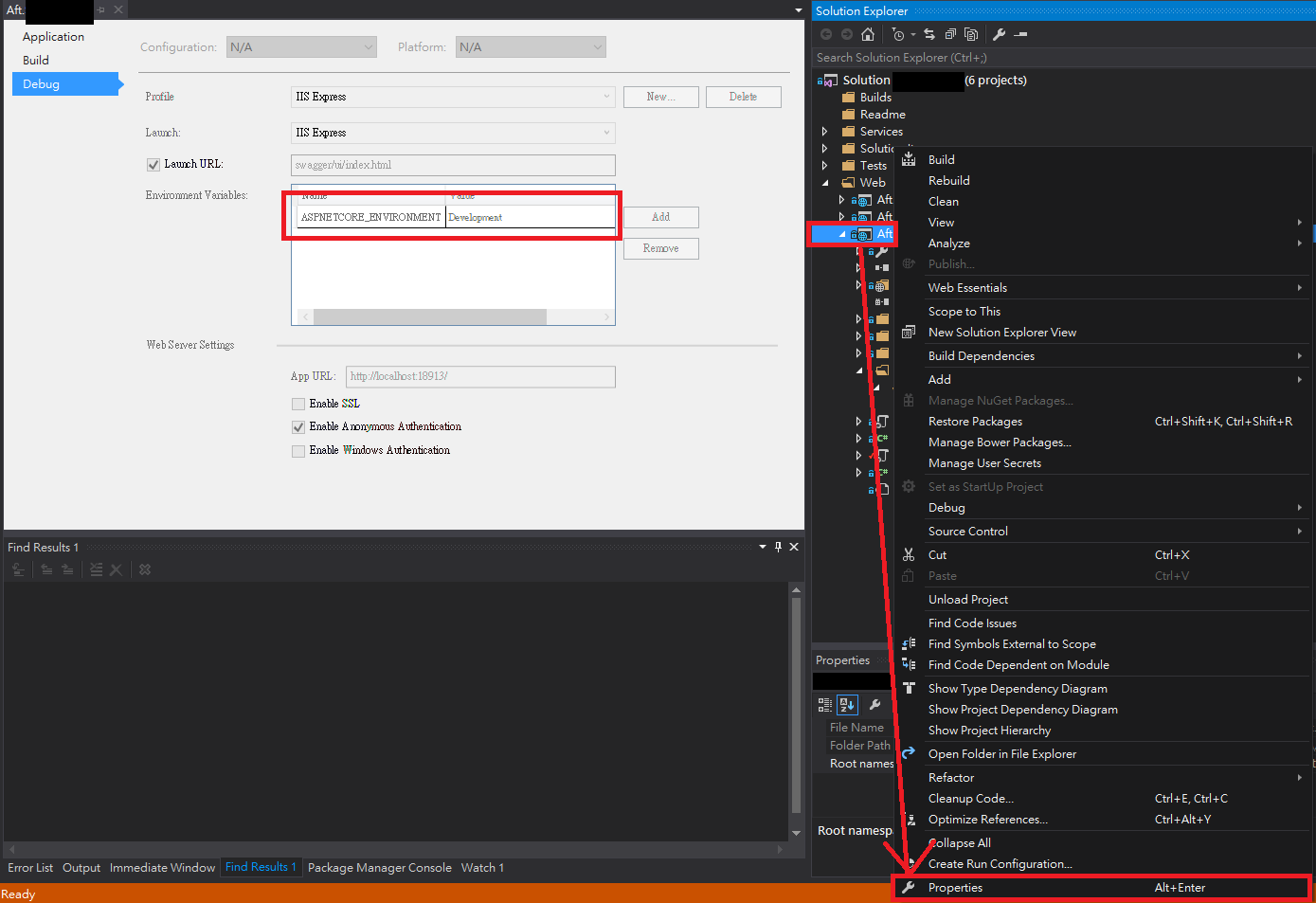This screenshot has width=1316, height=903.
Task: Collapse the Web folder
Action: pyautogui.click(x=824, y=183)
